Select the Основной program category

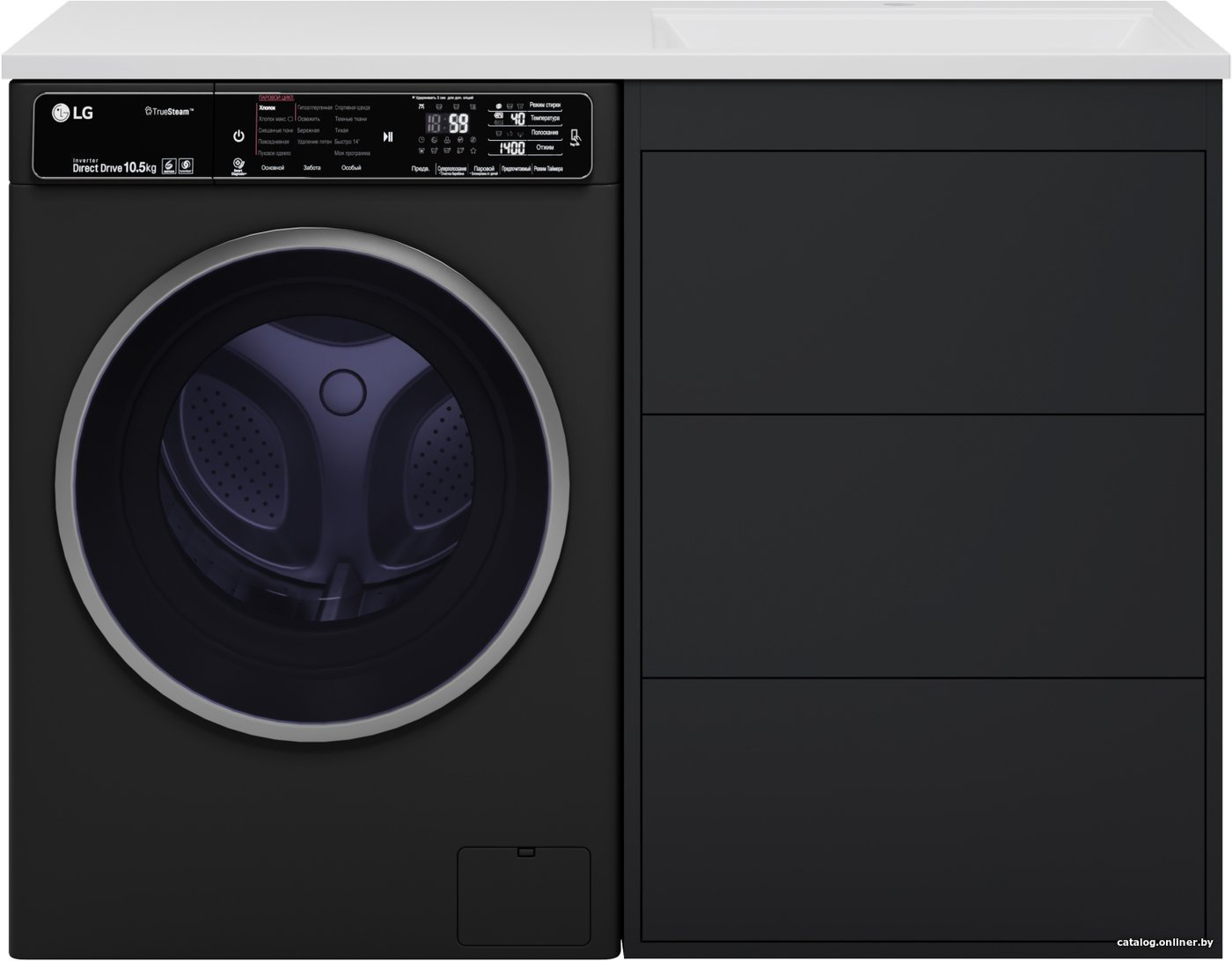click(273, 167)
